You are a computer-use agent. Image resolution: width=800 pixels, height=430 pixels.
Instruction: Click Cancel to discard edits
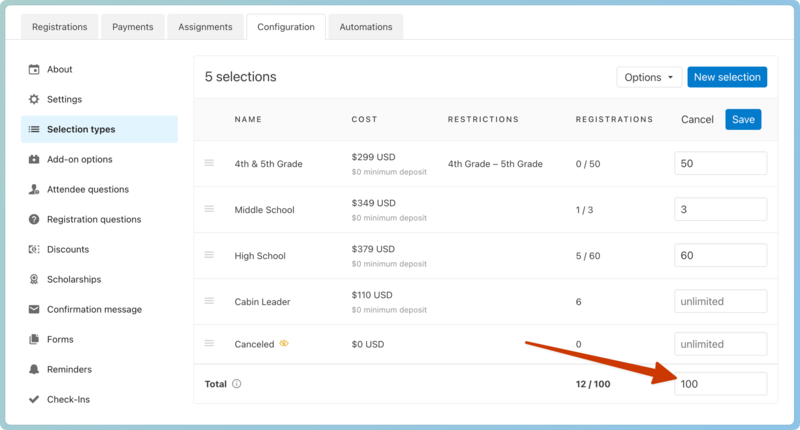click(x=697, y=120)
